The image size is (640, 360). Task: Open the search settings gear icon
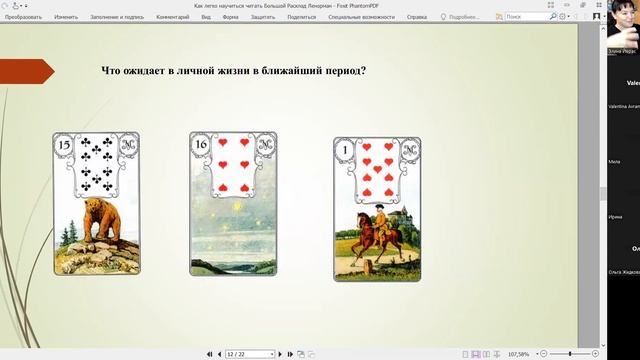tap(563, 16)
